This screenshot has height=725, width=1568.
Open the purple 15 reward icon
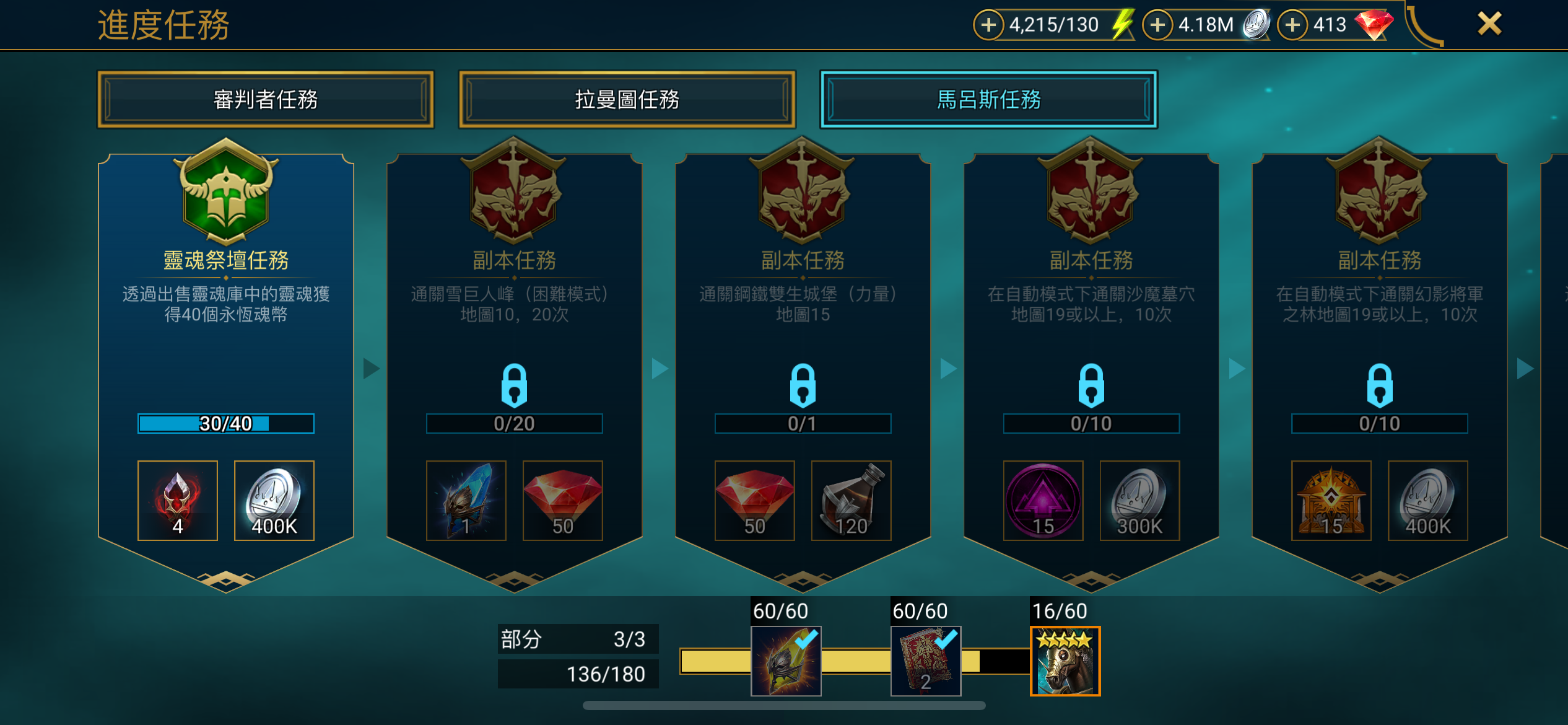tap(1043, 501)
